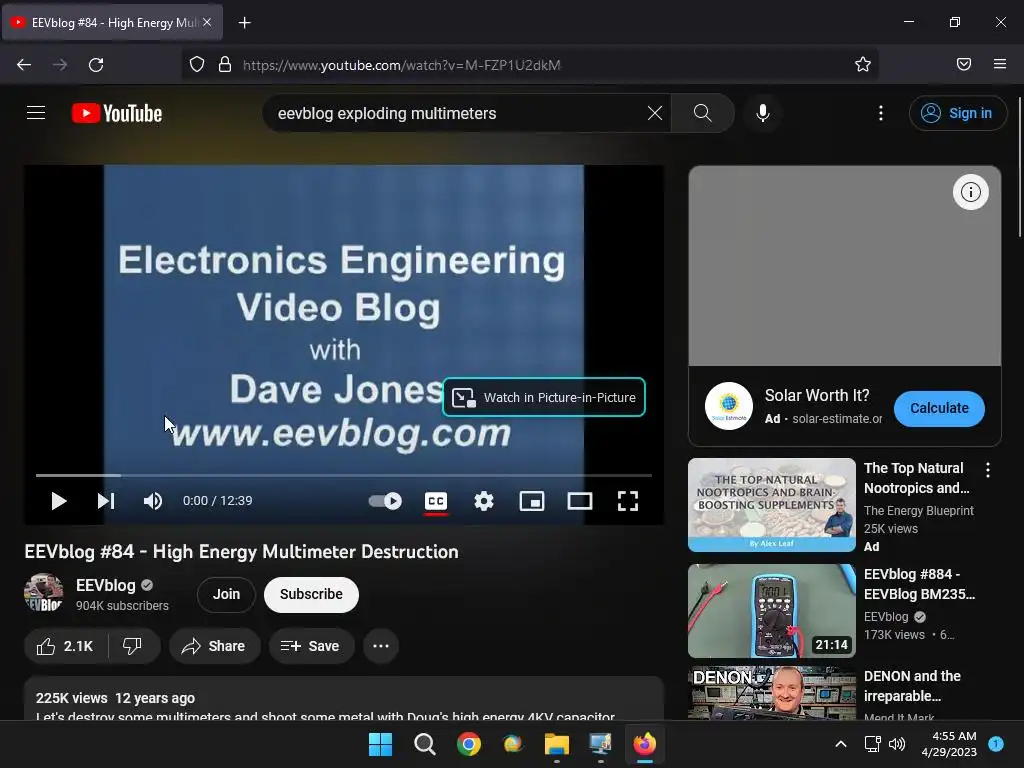1024x768 pixels.
Task: Open tracking protection shield icon
Action: 197,64
